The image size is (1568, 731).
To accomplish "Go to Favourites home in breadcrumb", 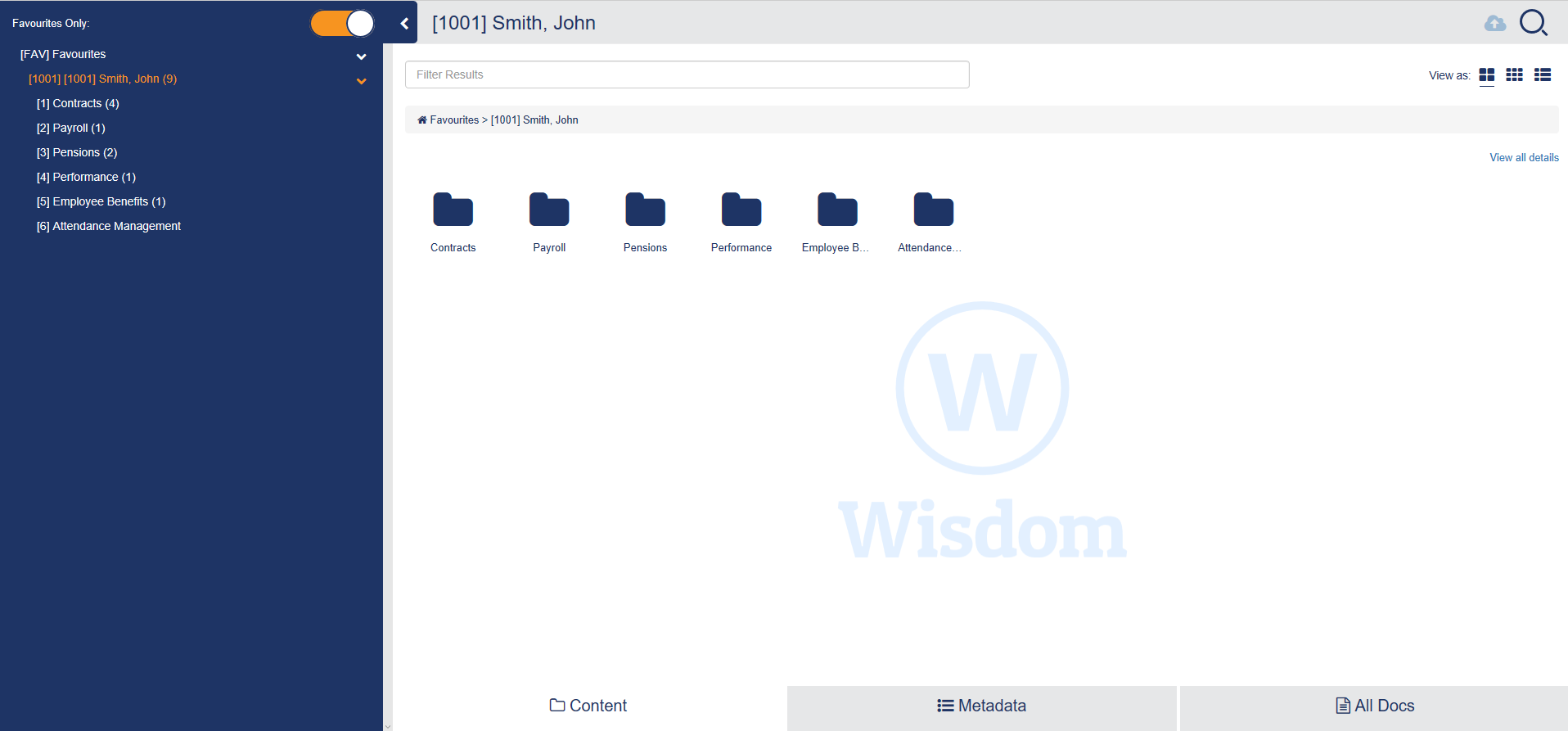I will (448, 120).
